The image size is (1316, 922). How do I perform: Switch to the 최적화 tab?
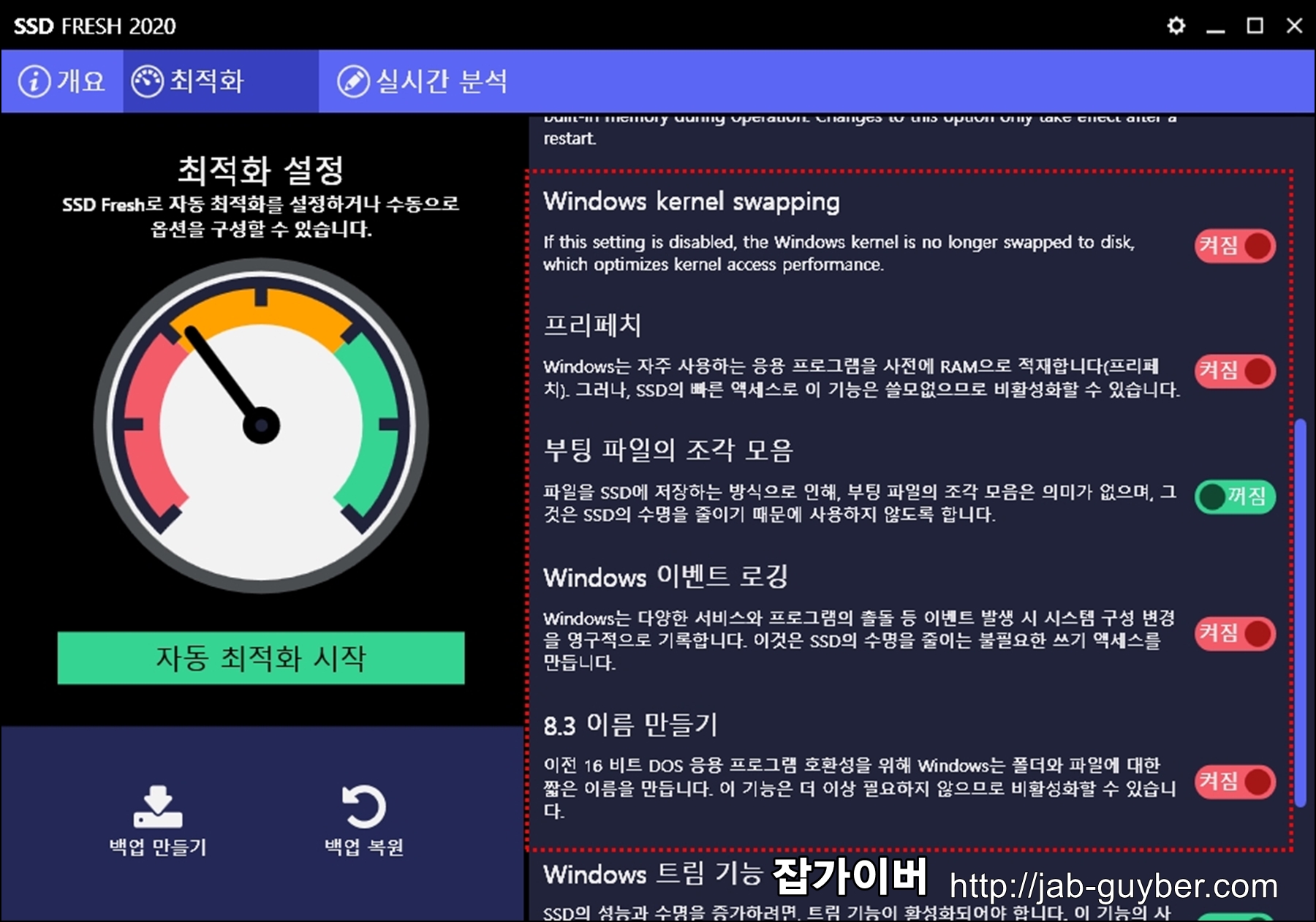click(221, 81)
